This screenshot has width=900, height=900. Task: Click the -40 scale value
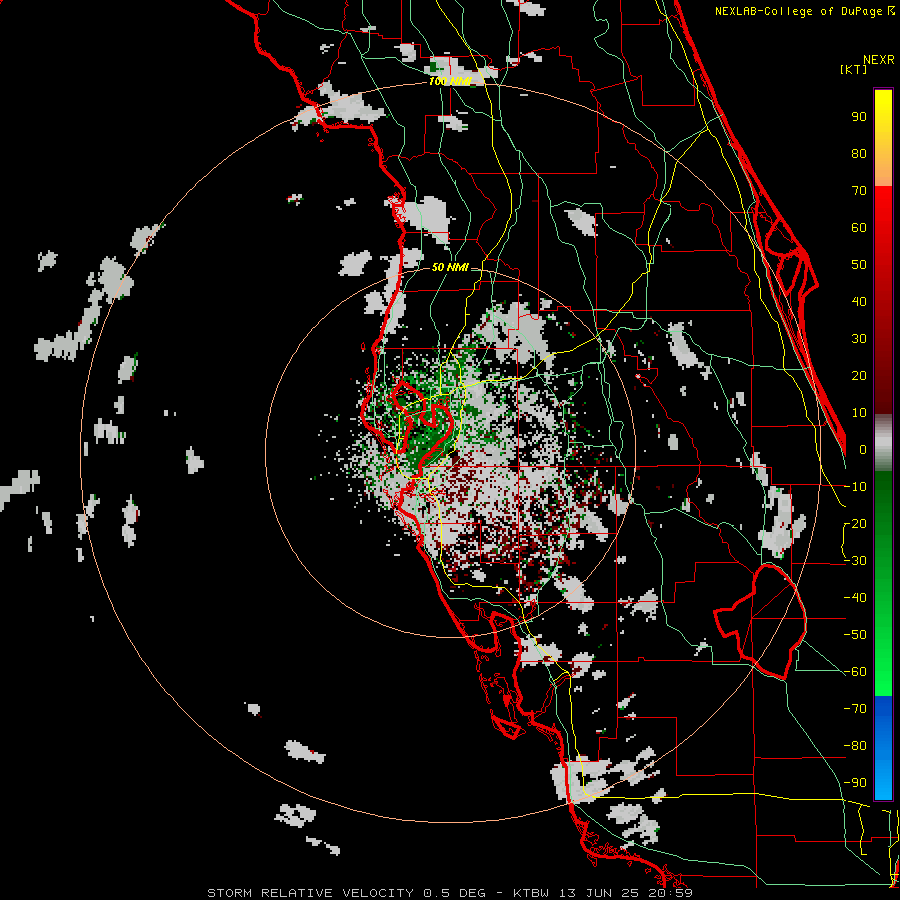click(855, 598)
